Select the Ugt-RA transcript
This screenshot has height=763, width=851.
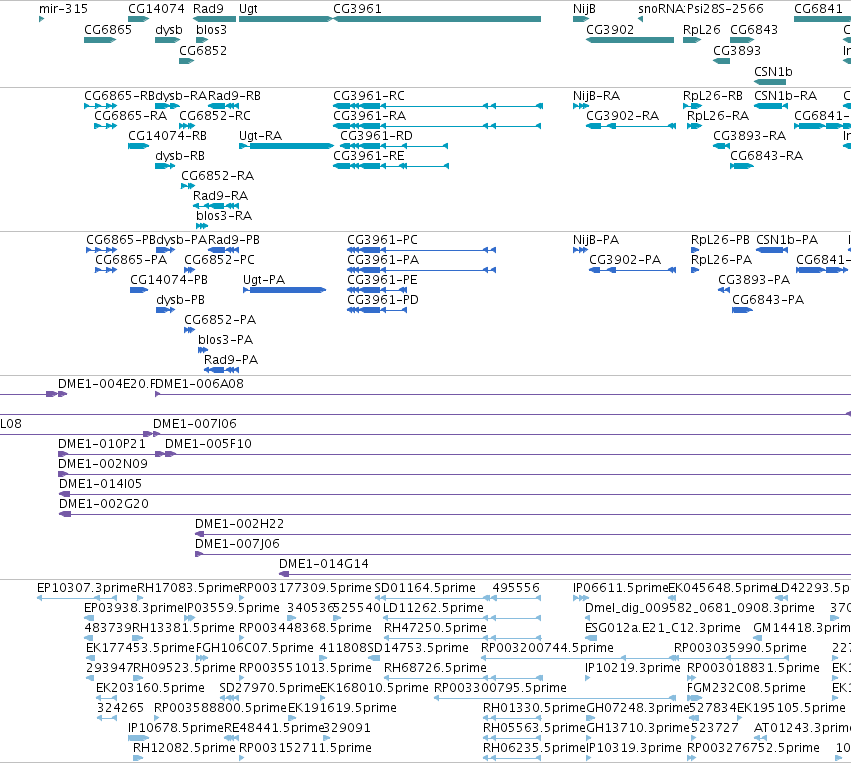point(286,145)
